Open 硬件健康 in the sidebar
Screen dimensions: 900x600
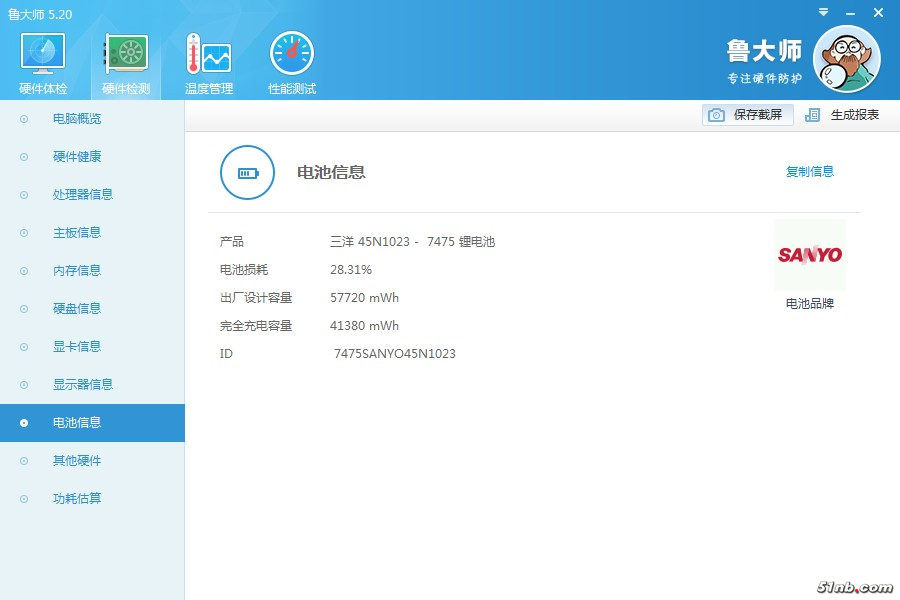coord(77,157)
